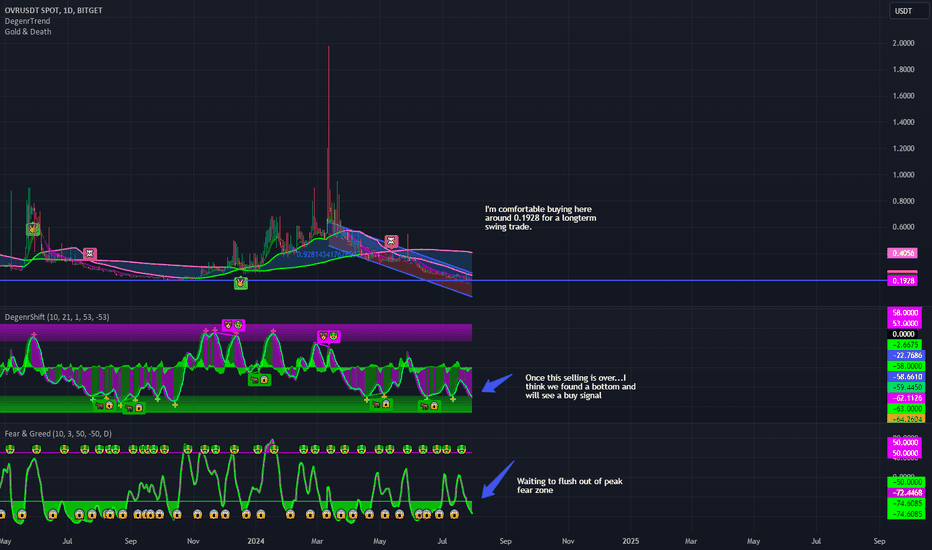Select the golden cross badge below the blue 0.1928 line
Screen dimensions: 932x550
point(240,282)
